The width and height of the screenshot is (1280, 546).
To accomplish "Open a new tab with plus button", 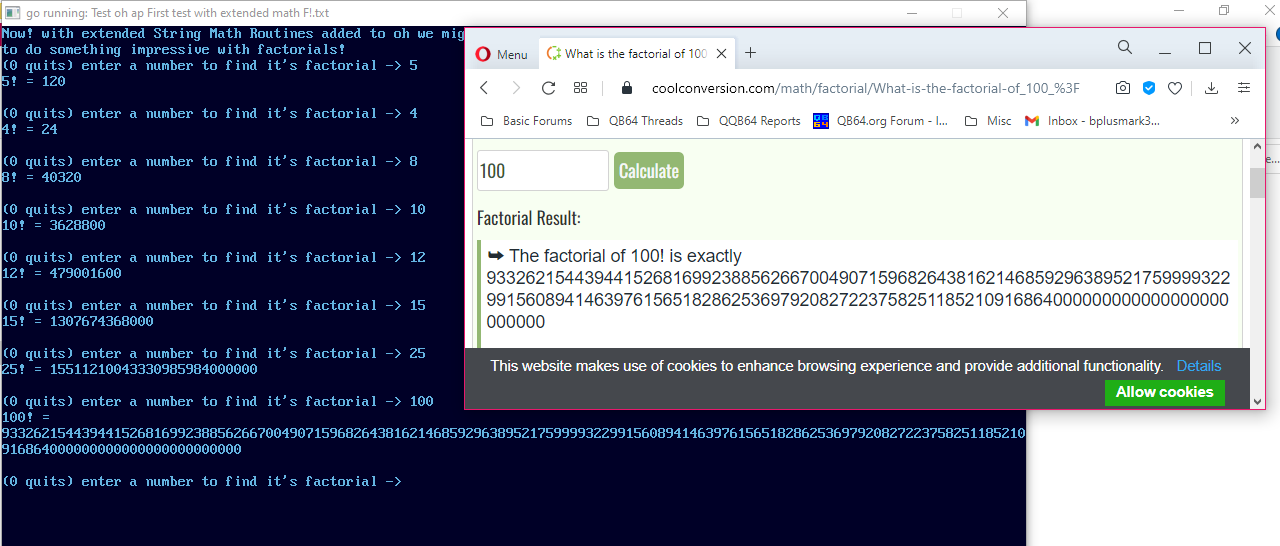I will (750, 53).
